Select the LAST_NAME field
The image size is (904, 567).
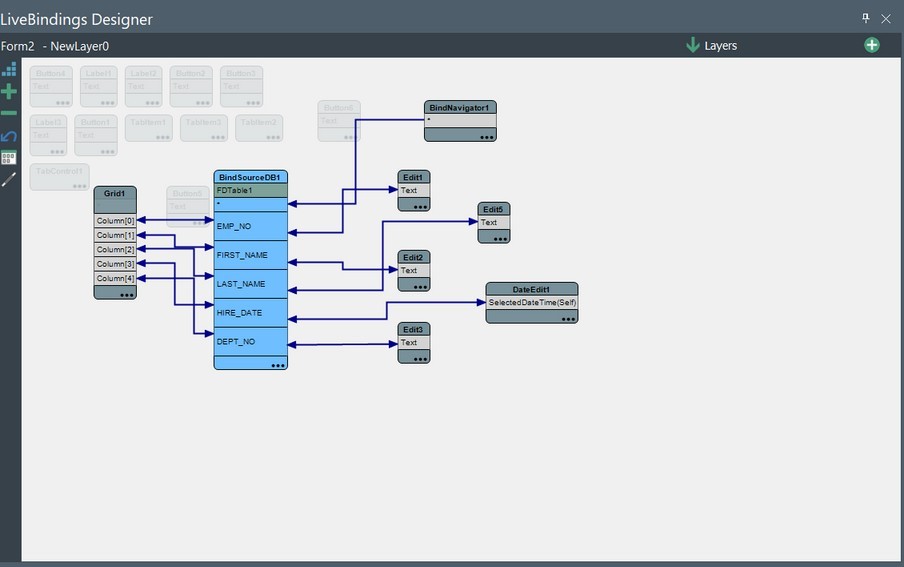click(x=250, y=284)
